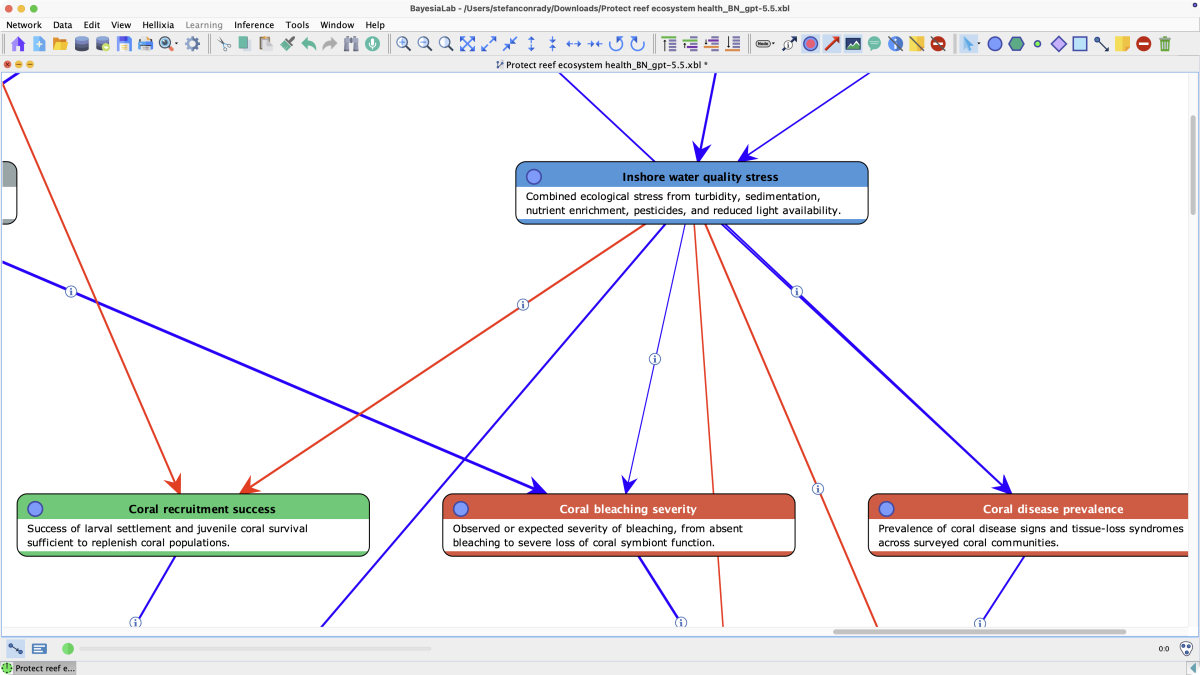
Task: Toggle the image display button
Action: (x=853, y=44)
